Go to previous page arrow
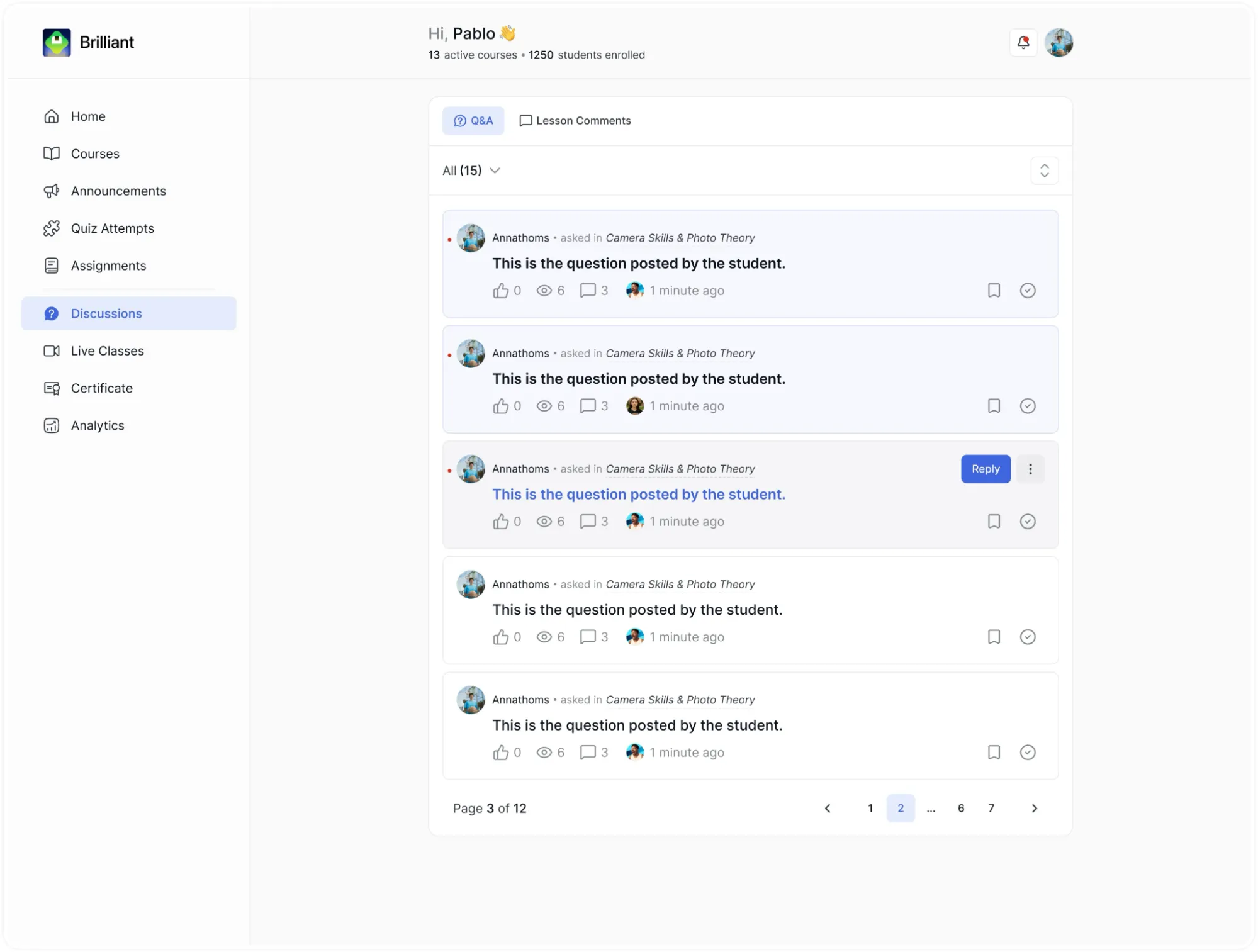 pyautogui.click(x=828, y=808)
